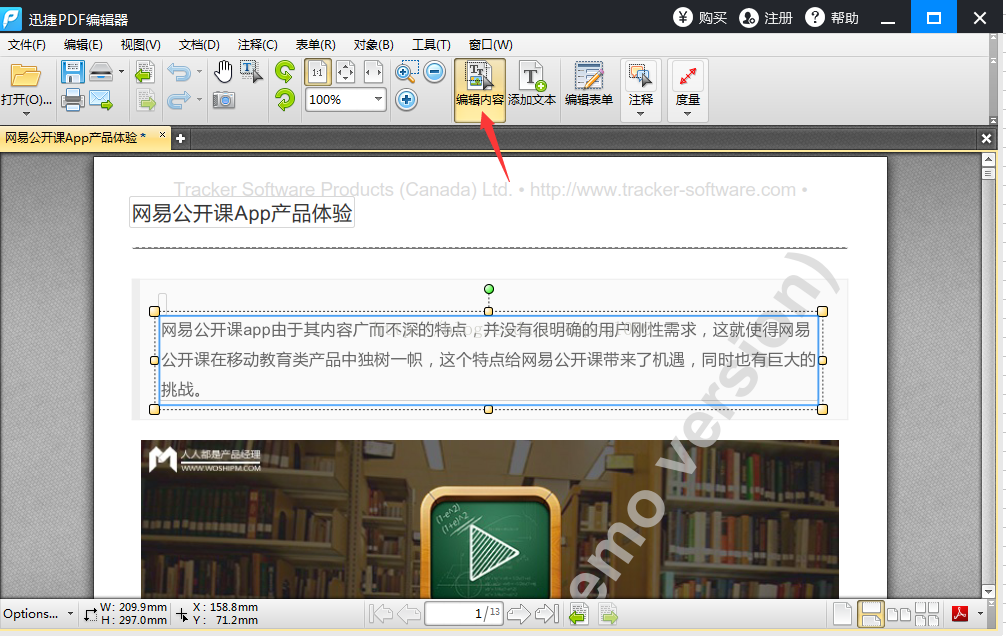
Task: Open the 表单(R) menu
Action: coord(316,45)
